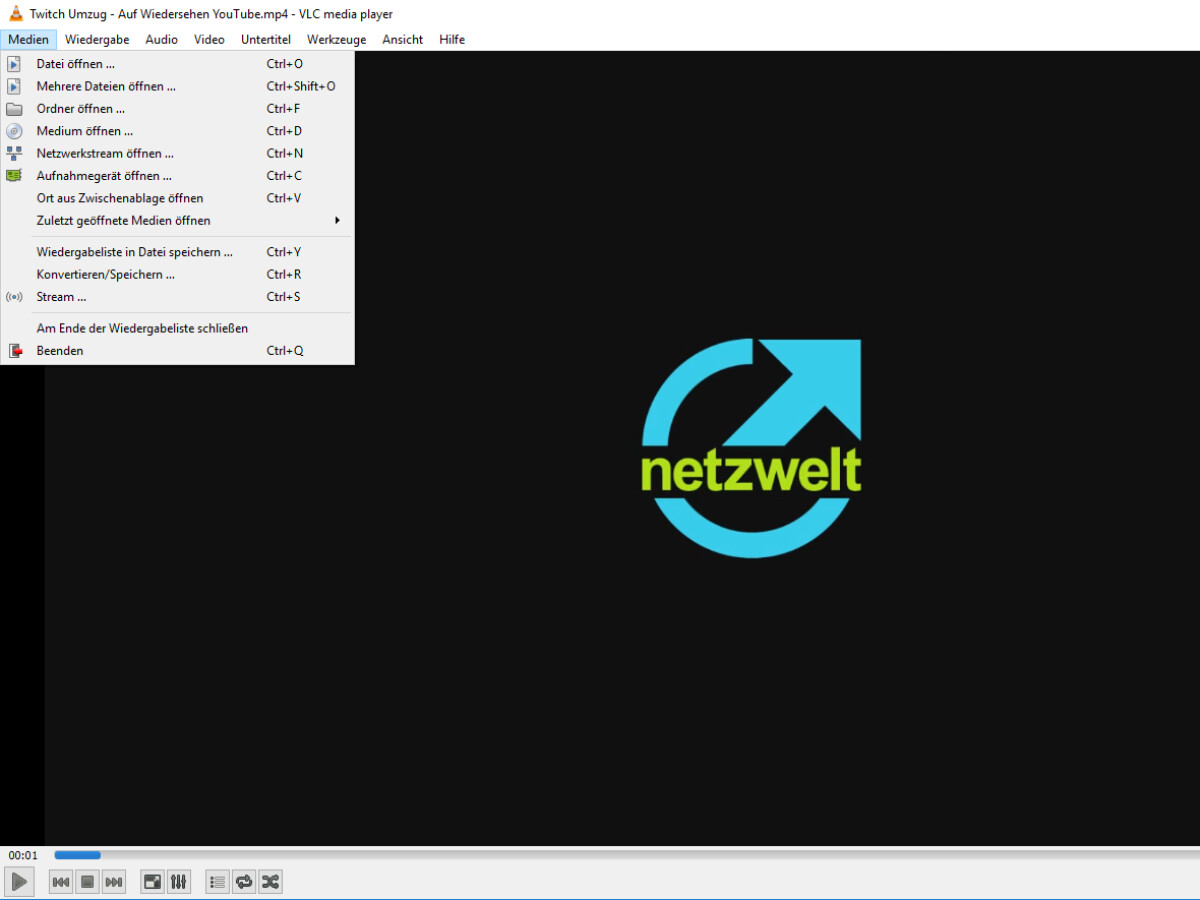Select 'Ort aus Zwischenablage öffnen'
Image resolution: width=1200 pixels, height=900 pixels.
(x=177, y=198)
